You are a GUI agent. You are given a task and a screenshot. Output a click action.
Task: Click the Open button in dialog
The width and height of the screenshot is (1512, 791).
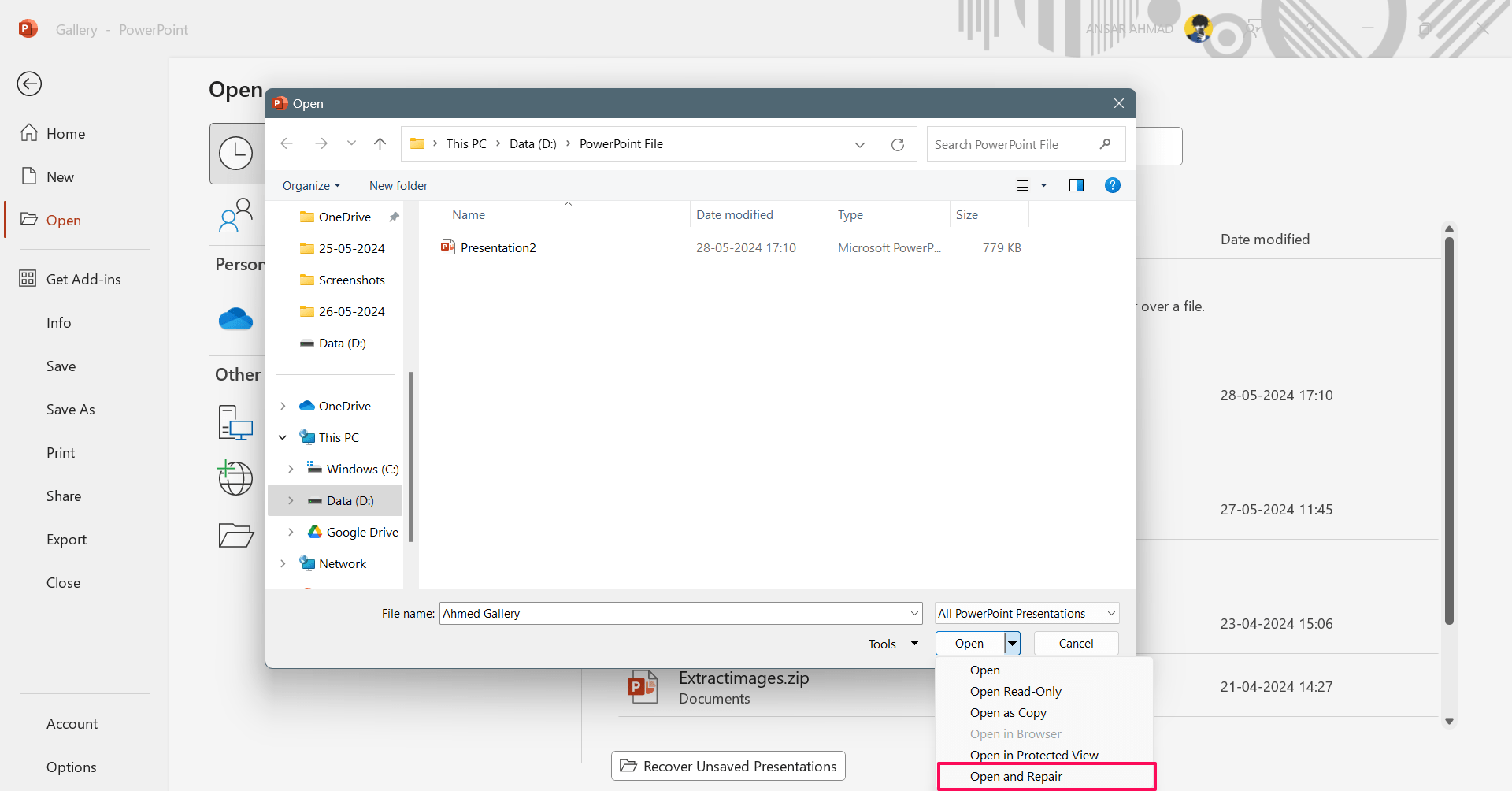(969, 643)
